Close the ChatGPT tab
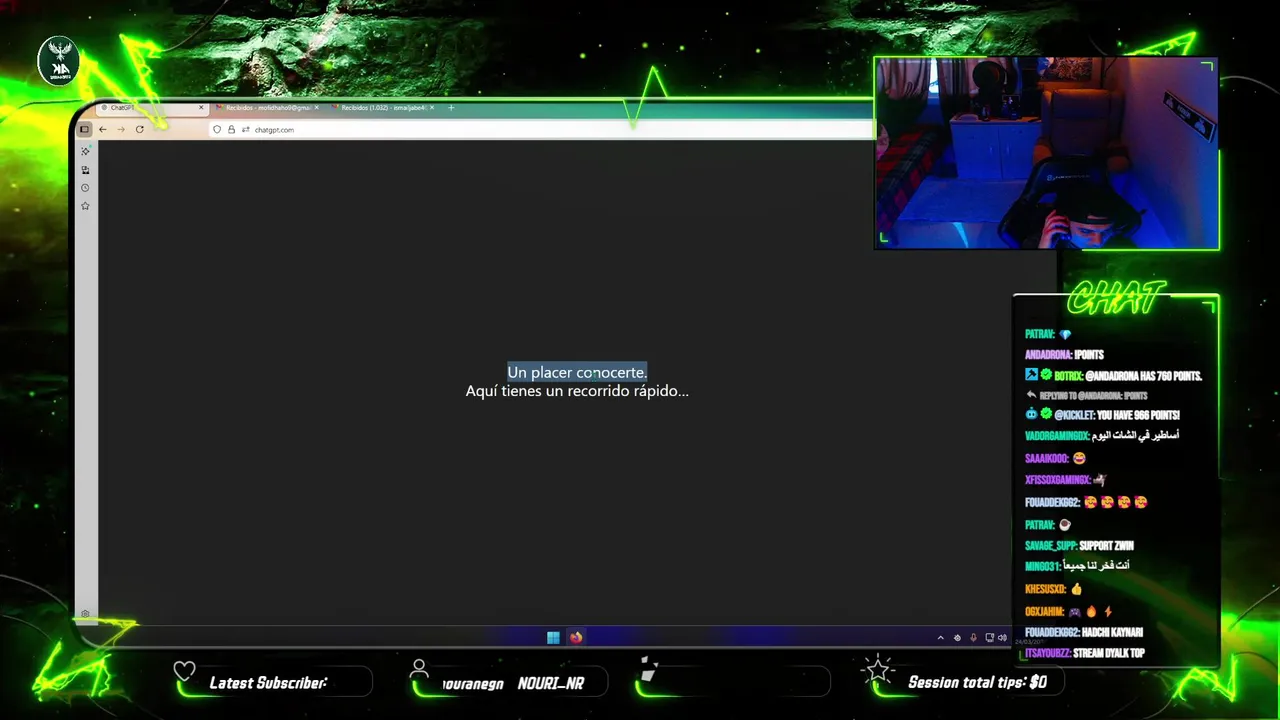This screenshot has width=1280, height=720. pos(201,107)
